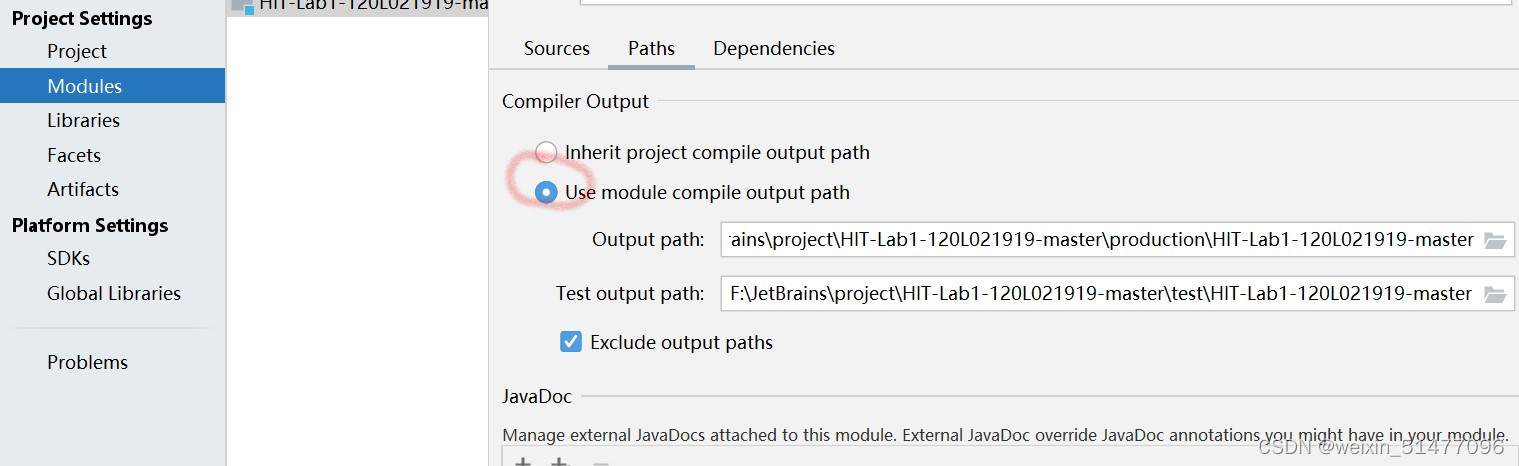The width and height of the screenshot is (1519, 466).
Task: Click the minus remove icon under JavaDoc
Action: coord(600,463)
